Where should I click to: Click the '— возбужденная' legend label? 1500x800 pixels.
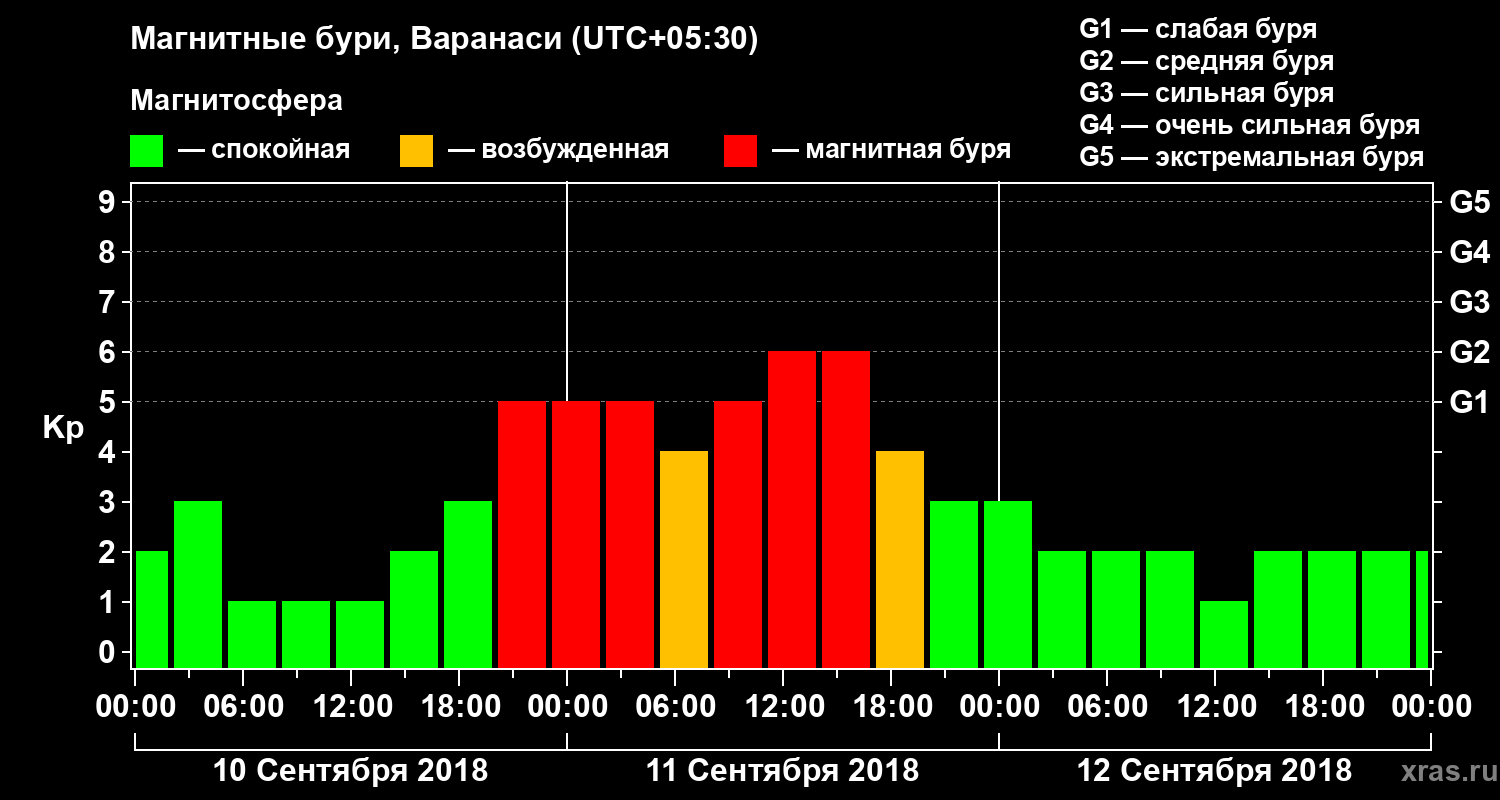coord(558,151)
